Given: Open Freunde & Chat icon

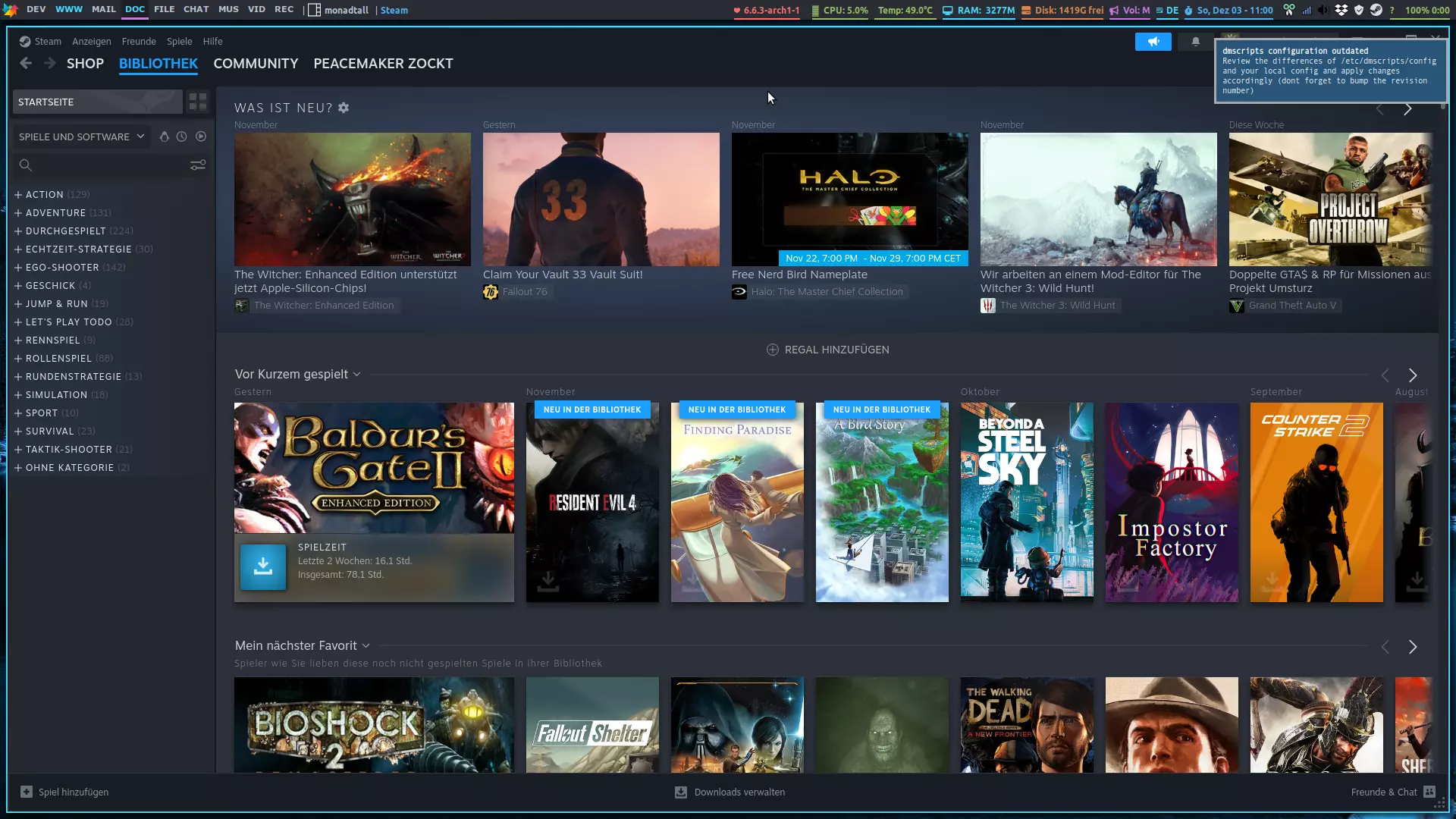Looking at the screenshot, I should [x=1429, y=792].
